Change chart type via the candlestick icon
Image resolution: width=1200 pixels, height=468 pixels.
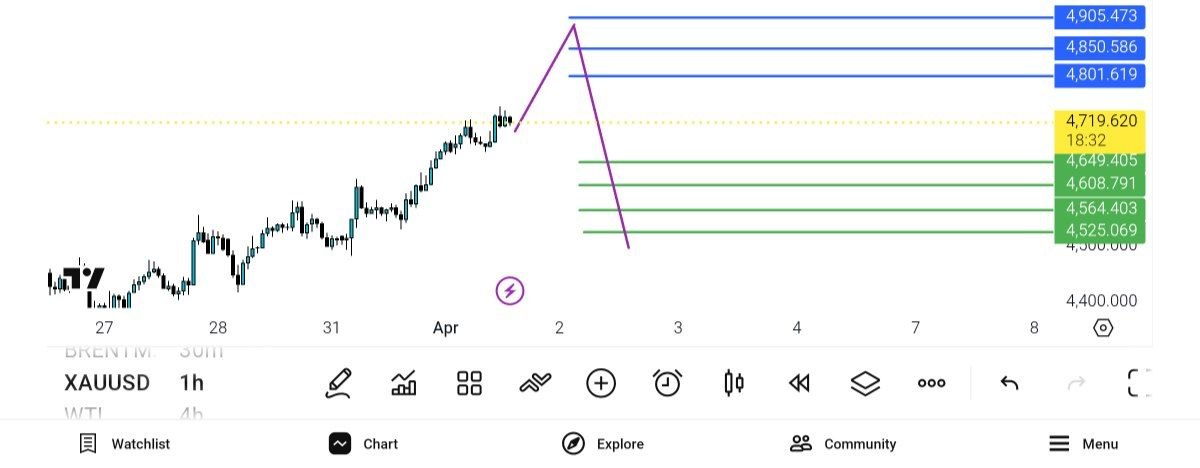(734, 383)
